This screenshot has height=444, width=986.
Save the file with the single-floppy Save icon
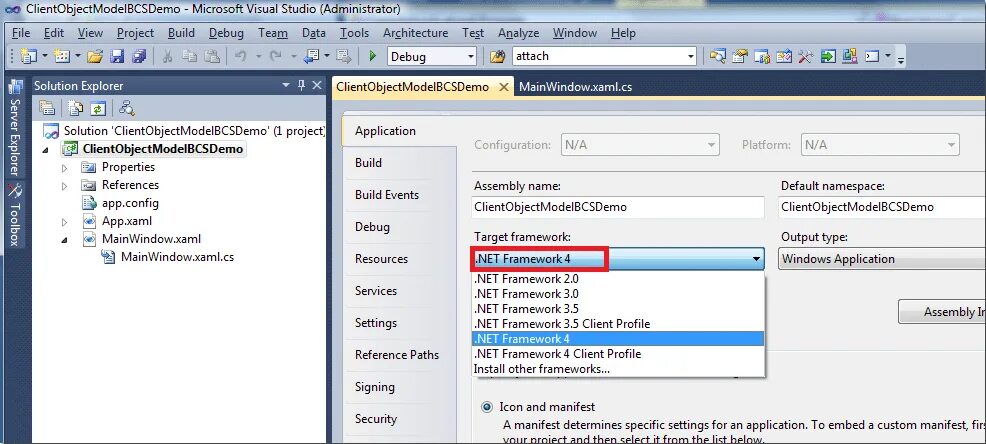(117, 57)
